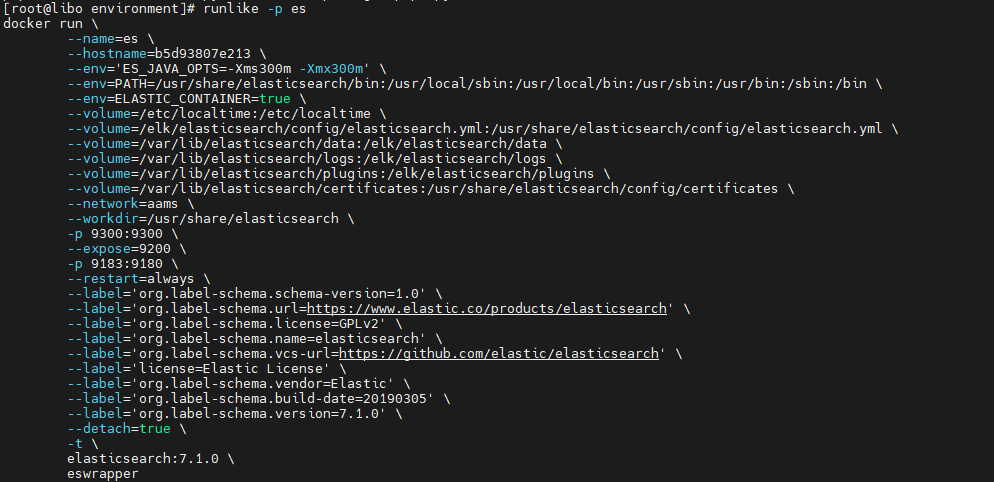
Task: Select the ELASTIC_CONTAINER=true line
Action: pyautogui.click(x=186, y=99)
